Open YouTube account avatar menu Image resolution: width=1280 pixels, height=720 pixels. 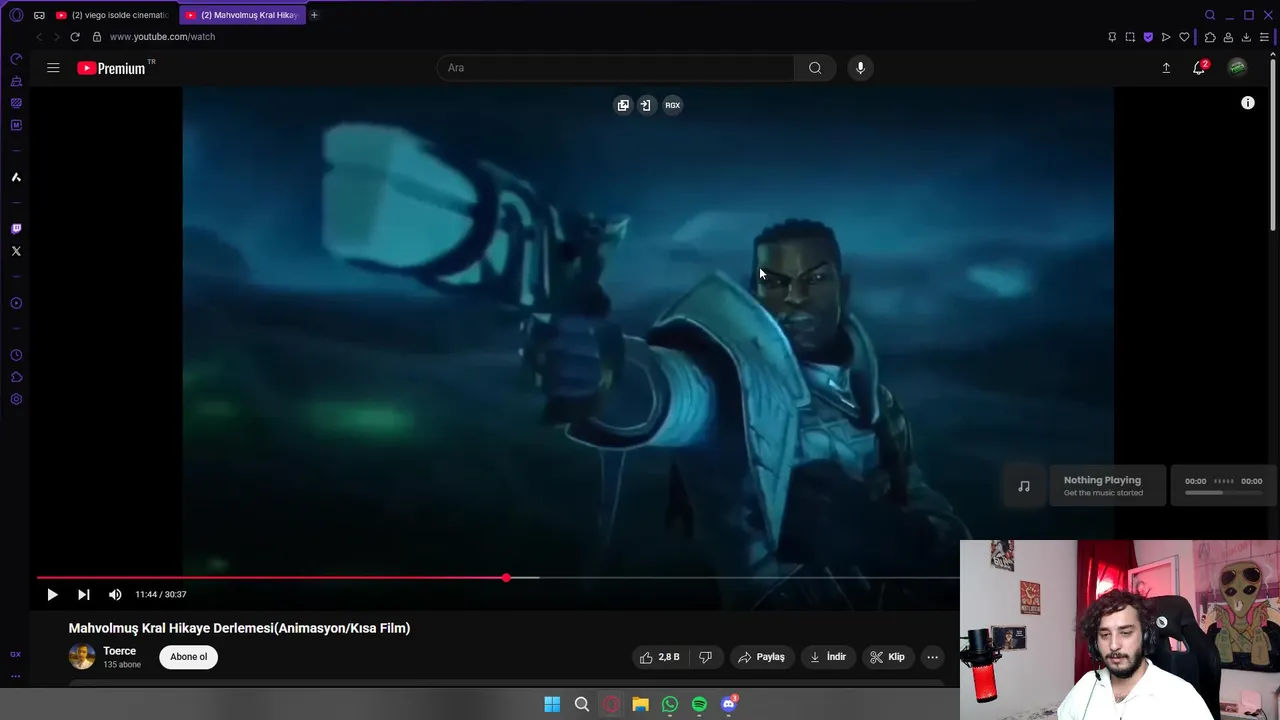[1237, 68]
